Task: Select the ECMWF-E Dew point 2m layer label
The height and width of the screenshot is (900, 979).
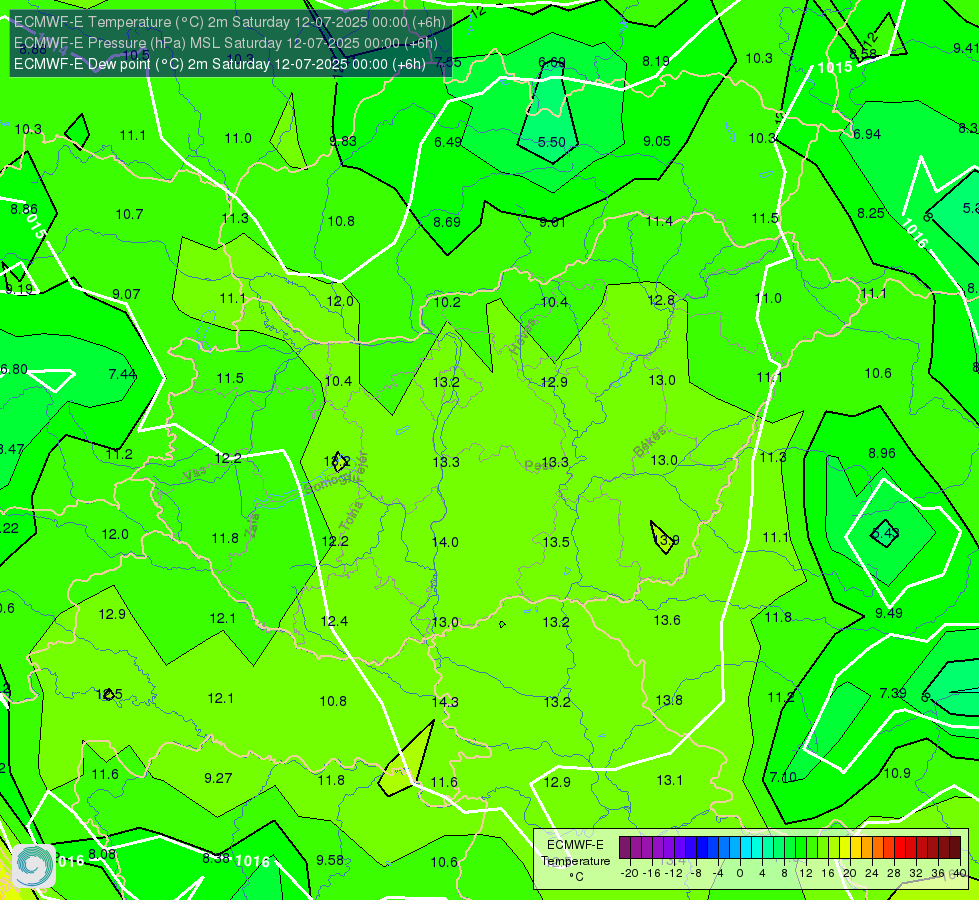Action: (x=220, y=64)
